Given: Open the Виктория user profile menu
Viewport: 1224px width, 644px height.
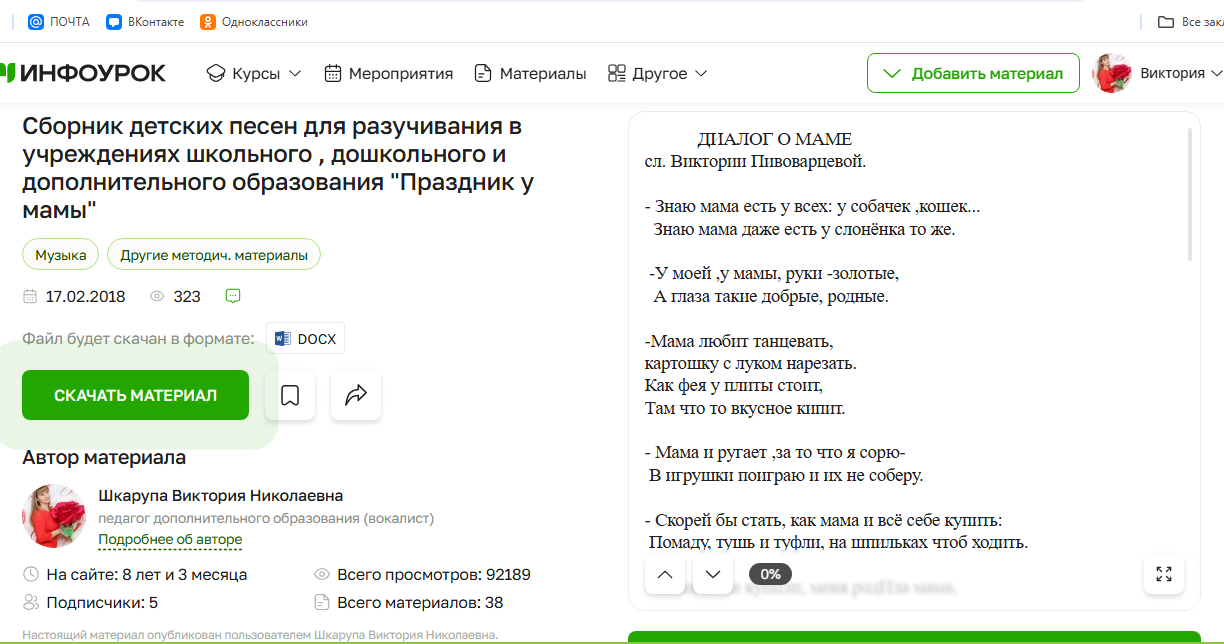Looking at the screenshot, I should click(1159, 73).
